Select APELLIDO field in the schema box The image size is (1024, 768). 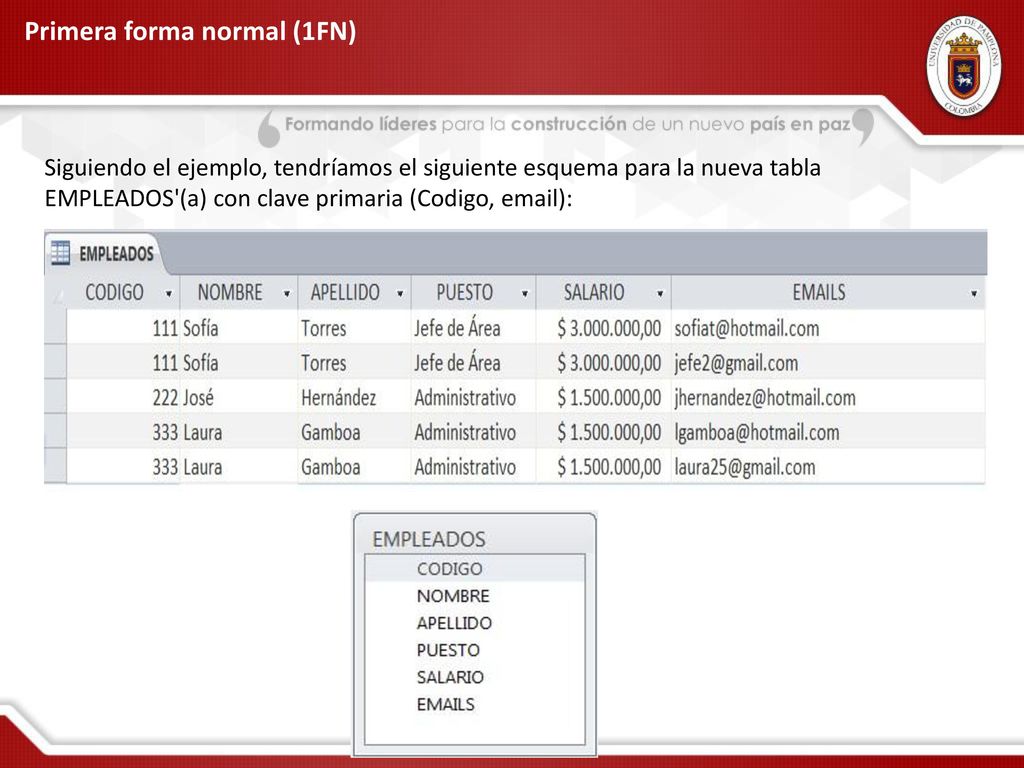click(475, 623)
